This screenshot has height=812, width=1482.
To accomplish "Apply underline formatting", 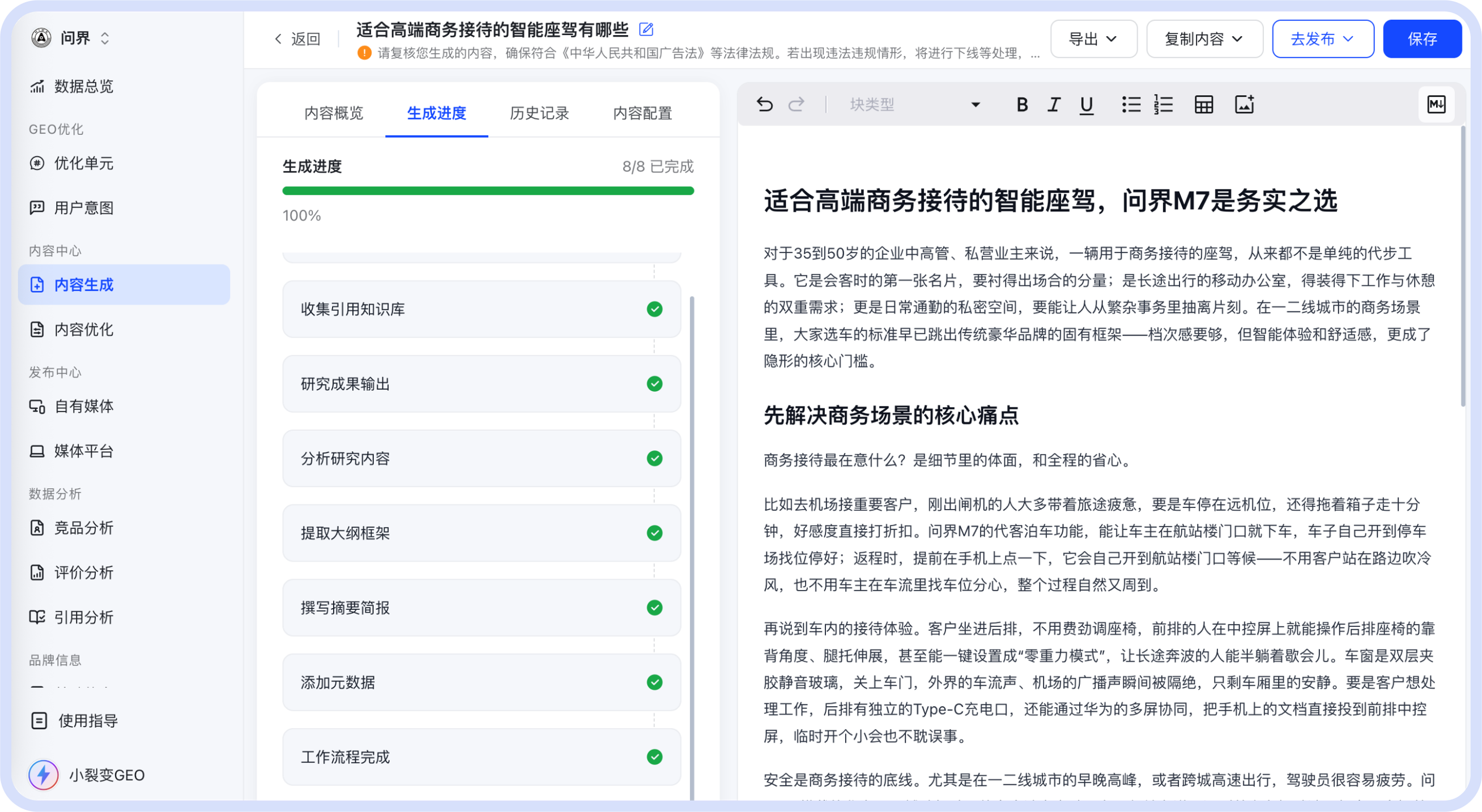I will click(1086, 105).
